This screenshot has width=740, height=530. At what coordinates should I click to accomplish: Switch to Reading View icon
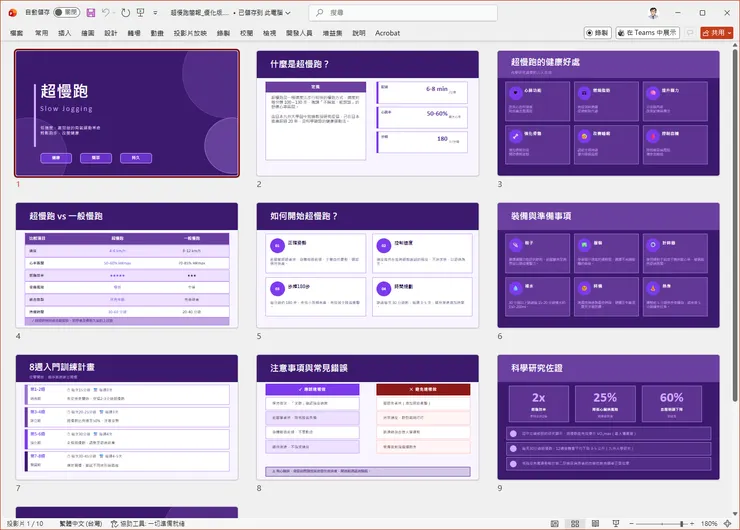coord(596,523)
